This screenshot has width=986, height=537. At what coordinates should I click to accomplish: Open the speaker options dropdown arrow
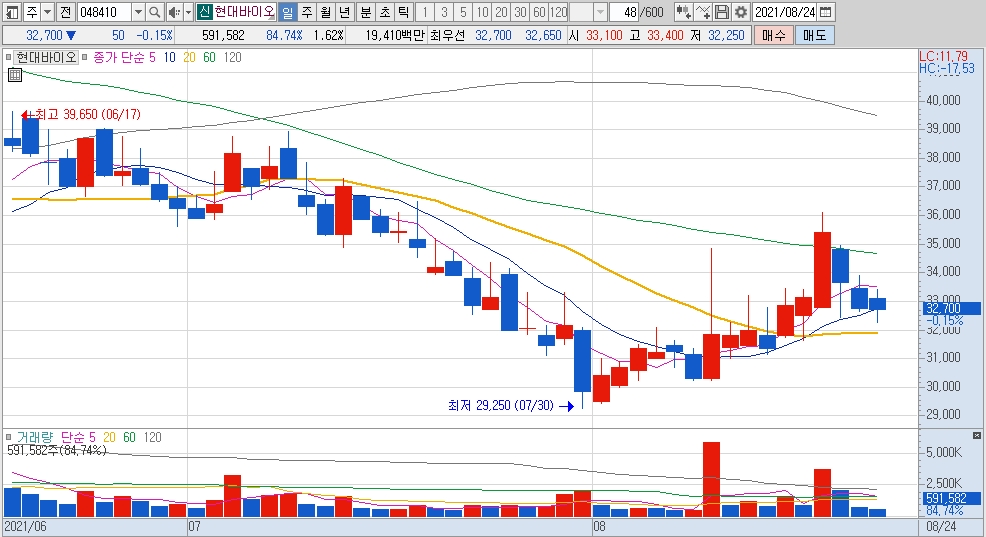pyautogui.click(x=188, y=12)
